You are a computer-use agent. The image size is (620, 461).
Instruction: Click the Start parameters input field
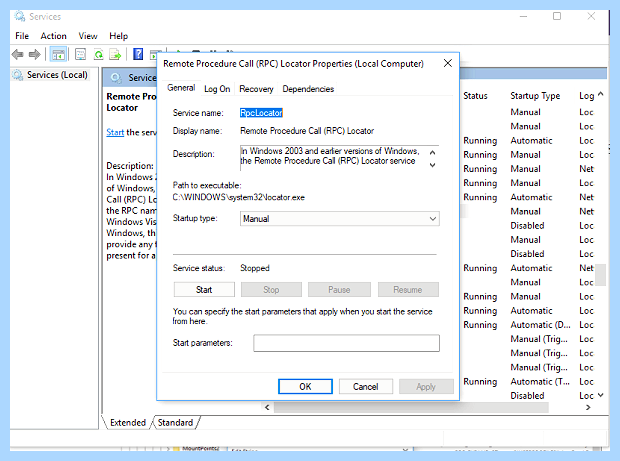point(346,343)
